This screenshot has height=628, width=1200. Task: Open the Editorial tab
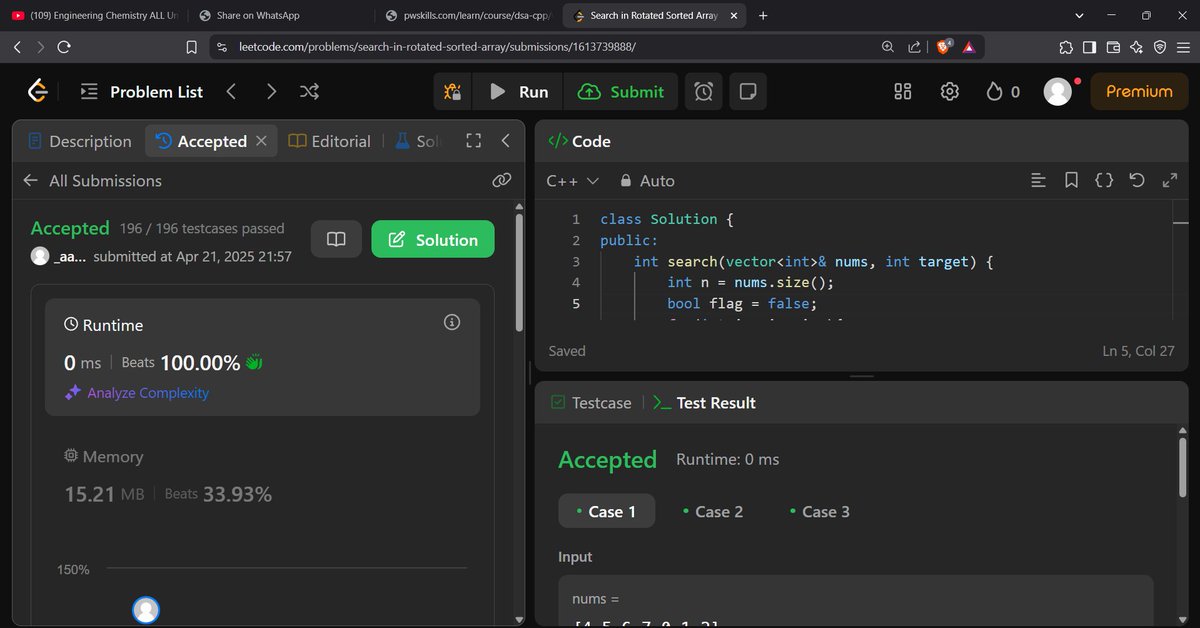click(329, 141)
